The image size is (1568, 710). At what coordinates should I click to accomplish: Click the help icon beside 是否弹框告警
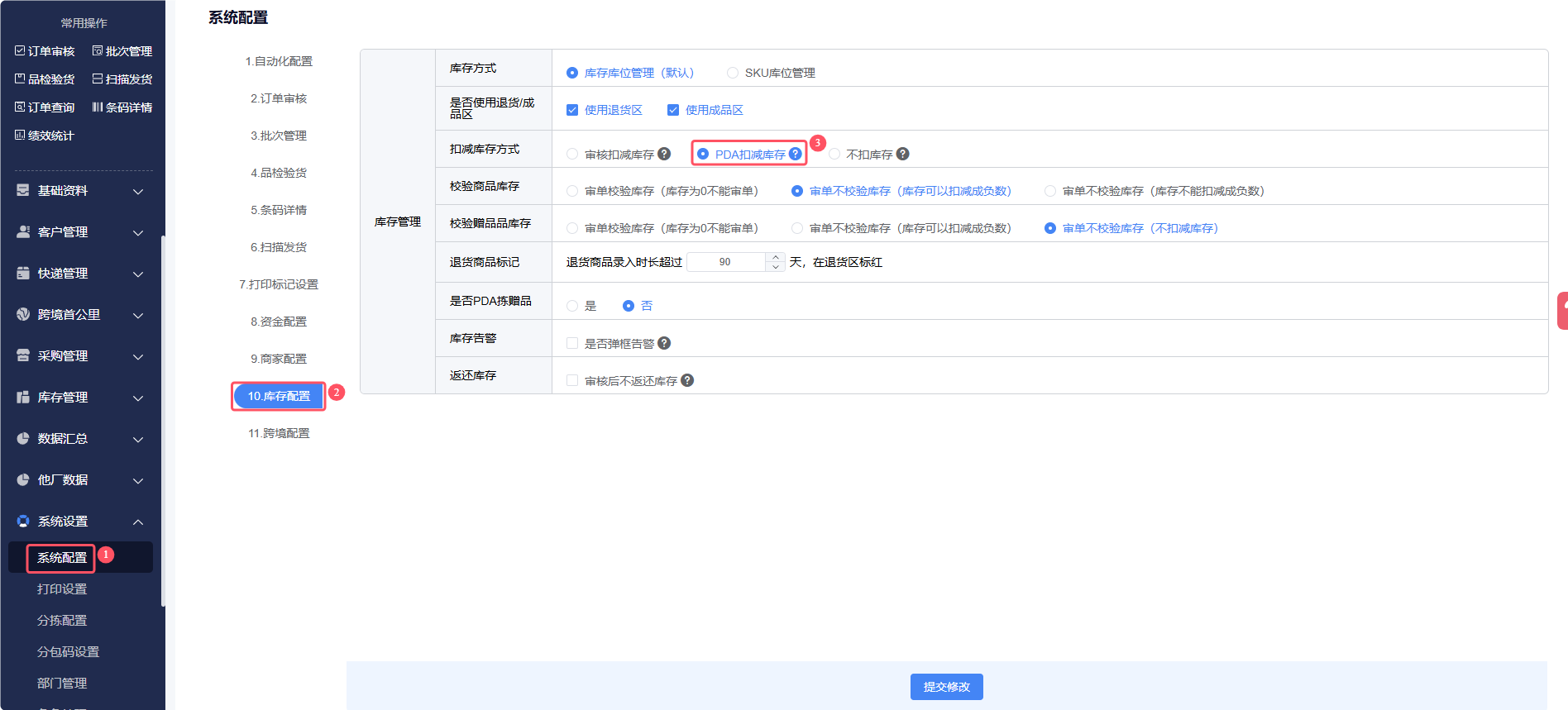[664, 343]
